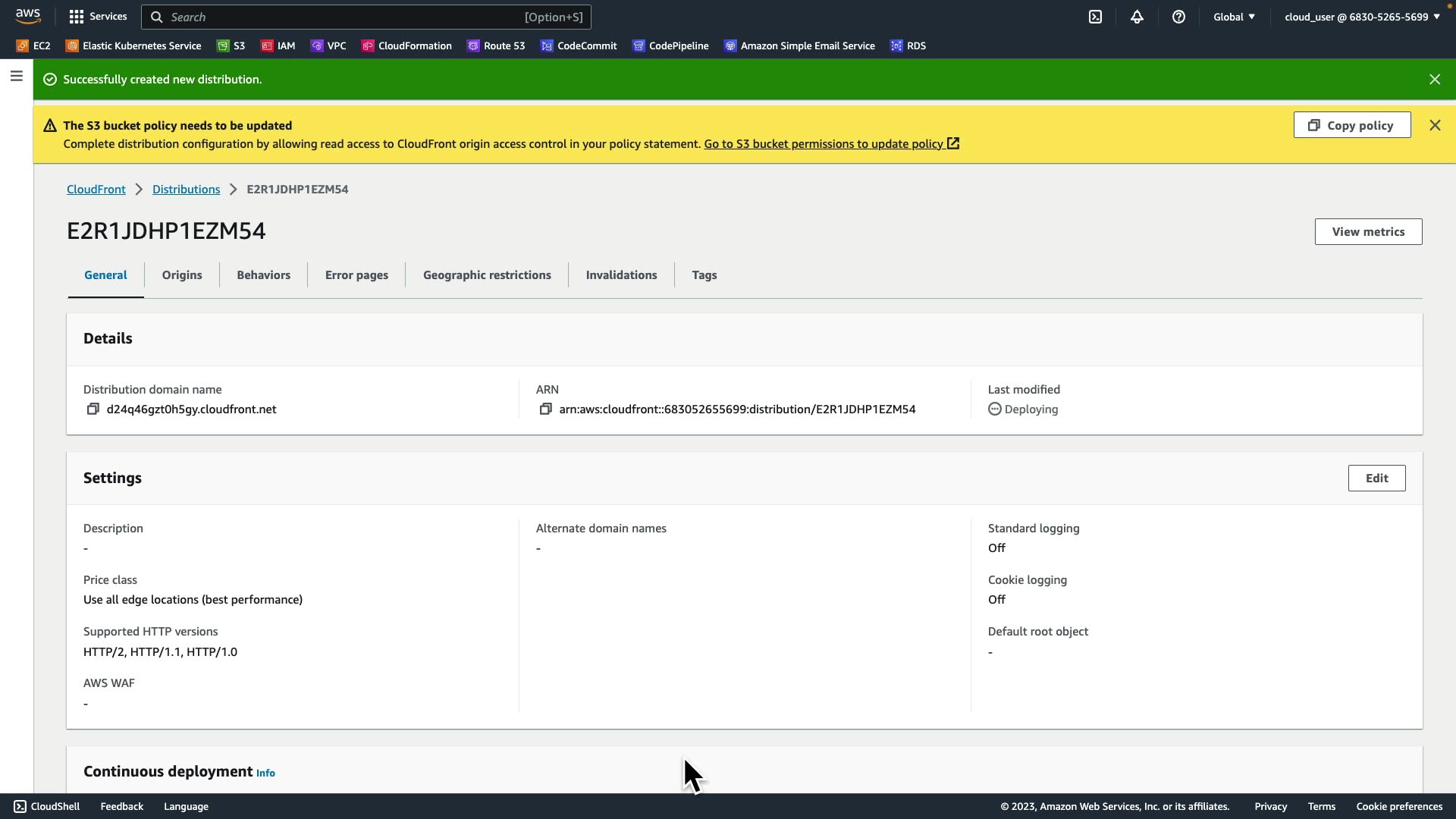Open the Services grid menu

98,17
